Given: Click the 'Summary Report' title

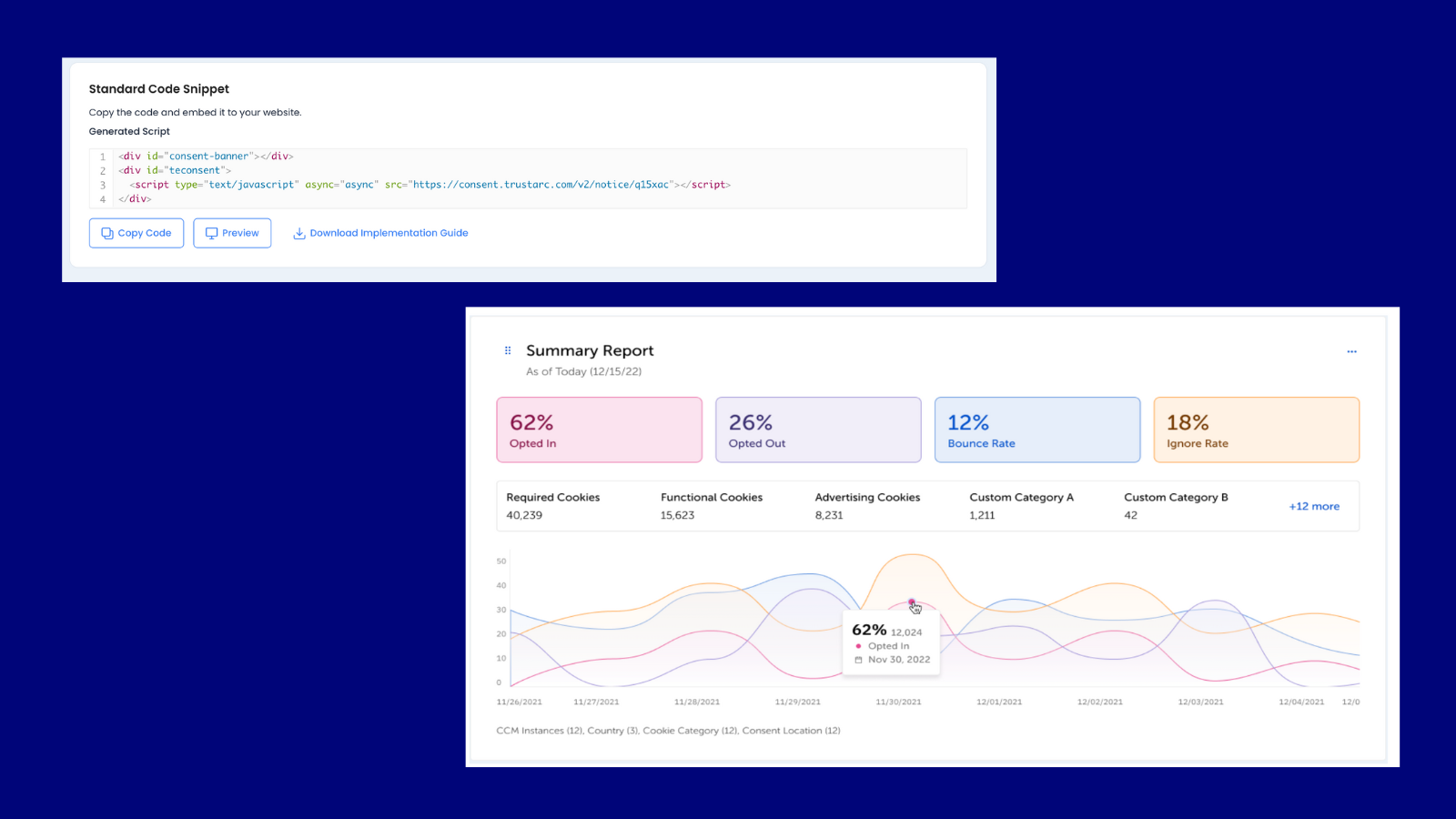Looking at the screenshot, I should coord(590,350).
